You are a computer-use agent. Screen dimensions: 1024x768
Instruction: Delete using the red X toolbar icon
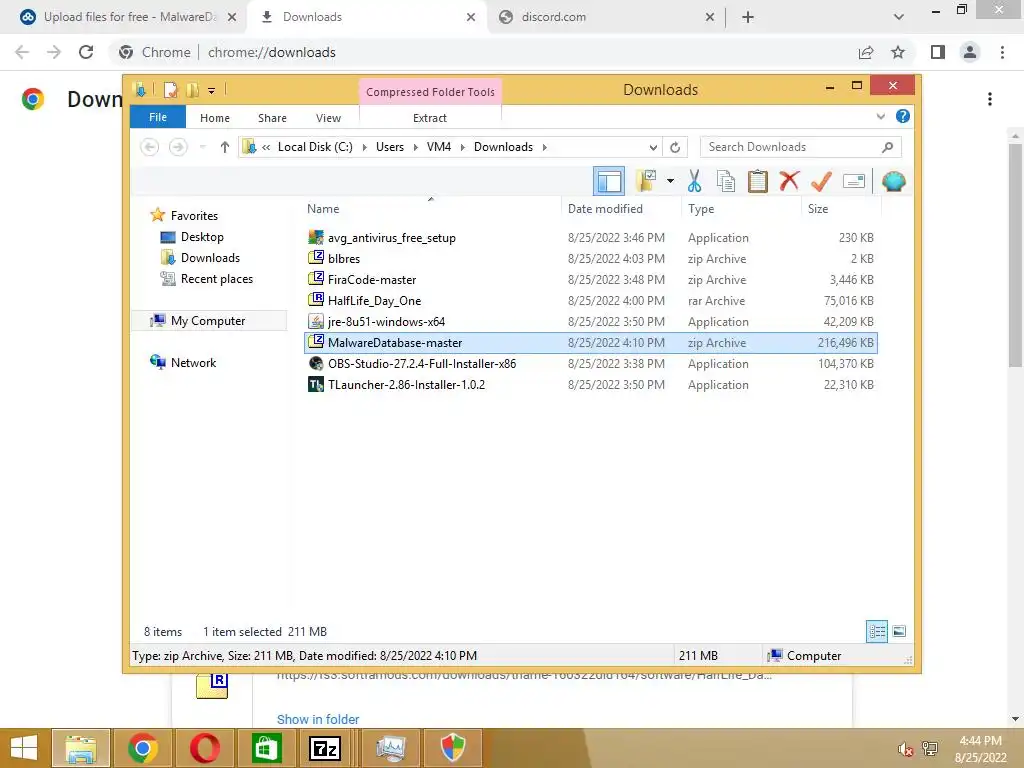tap(790, 181)
